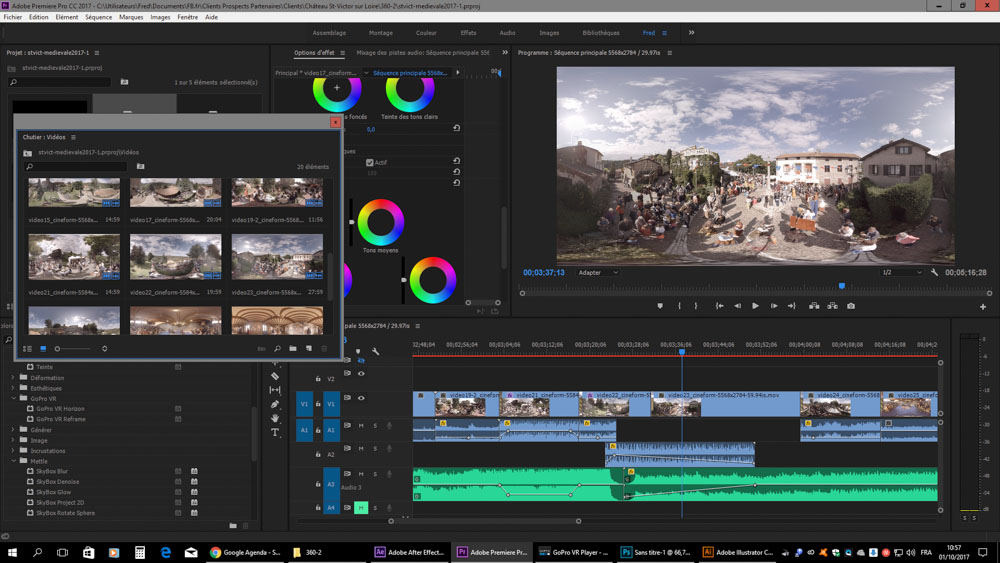Select the Type (T) tool
This screenshot has height=563, width=1000.
(275, 432)
